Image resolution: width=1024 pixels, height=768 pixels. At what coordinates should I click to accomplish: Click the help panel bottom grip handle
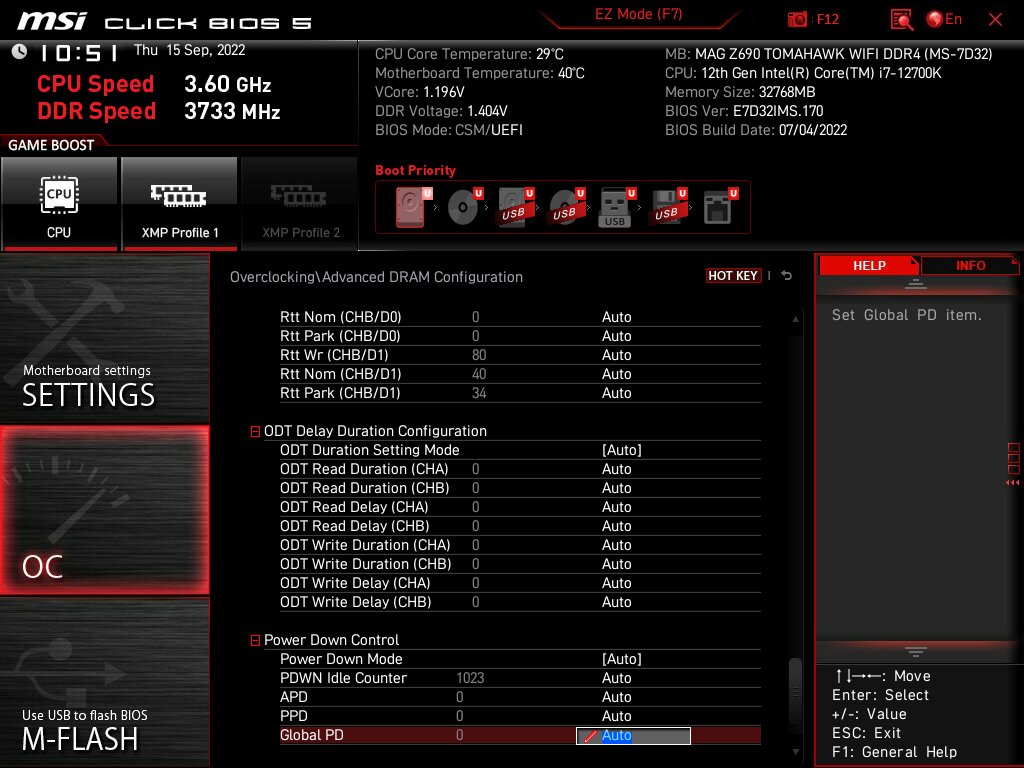pyautogui.click(x=916, y=652)
